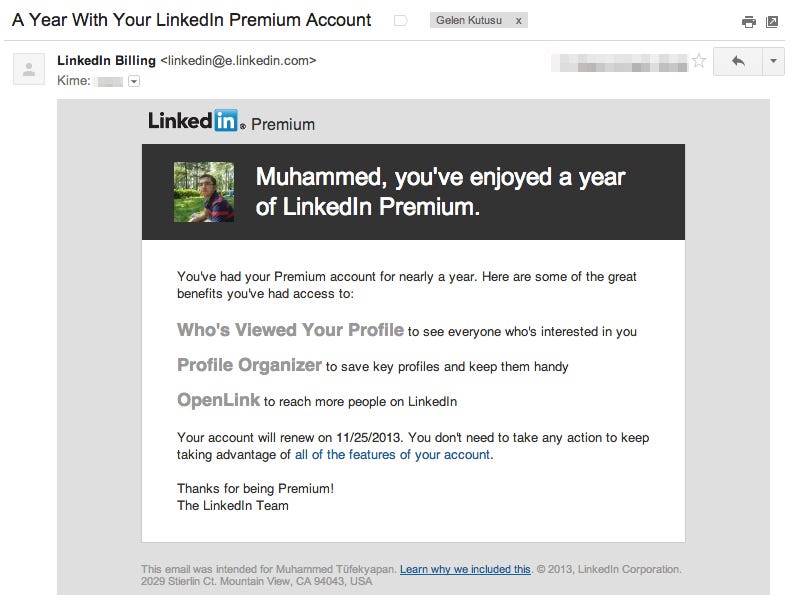Open 'all of the features of your account' link
The height and width of the screenshot is (595, 795).
pyautogui.click(x=392, y=455)
